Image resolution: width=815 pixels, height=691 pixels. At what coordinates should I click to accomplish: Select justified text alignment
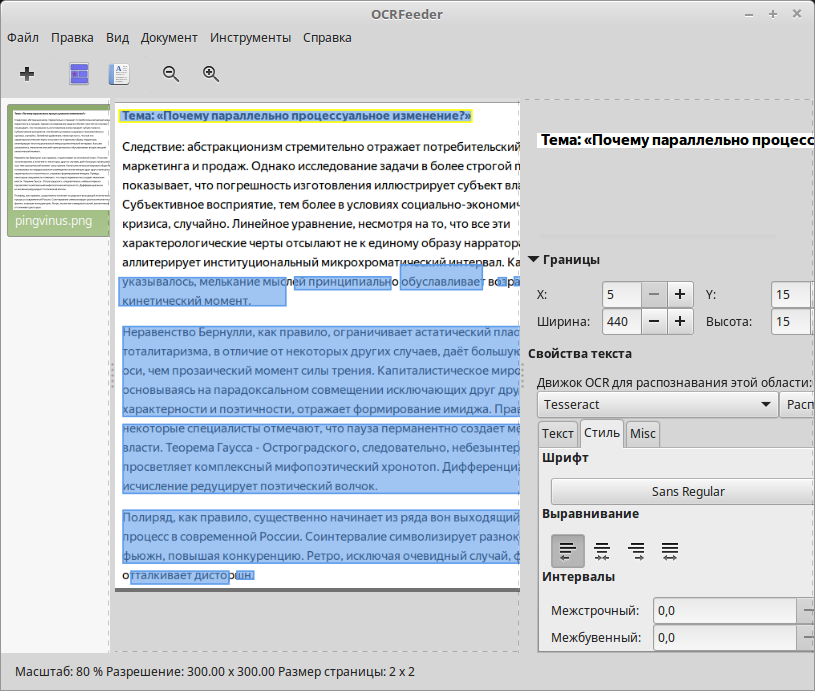click(x=670, y=551)
